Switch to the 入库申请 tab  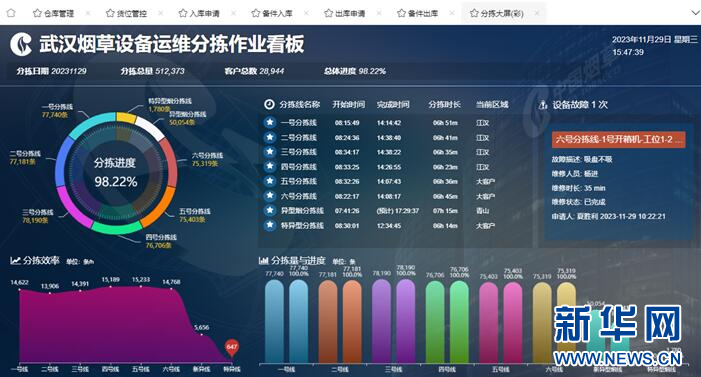tap(199, 13)
